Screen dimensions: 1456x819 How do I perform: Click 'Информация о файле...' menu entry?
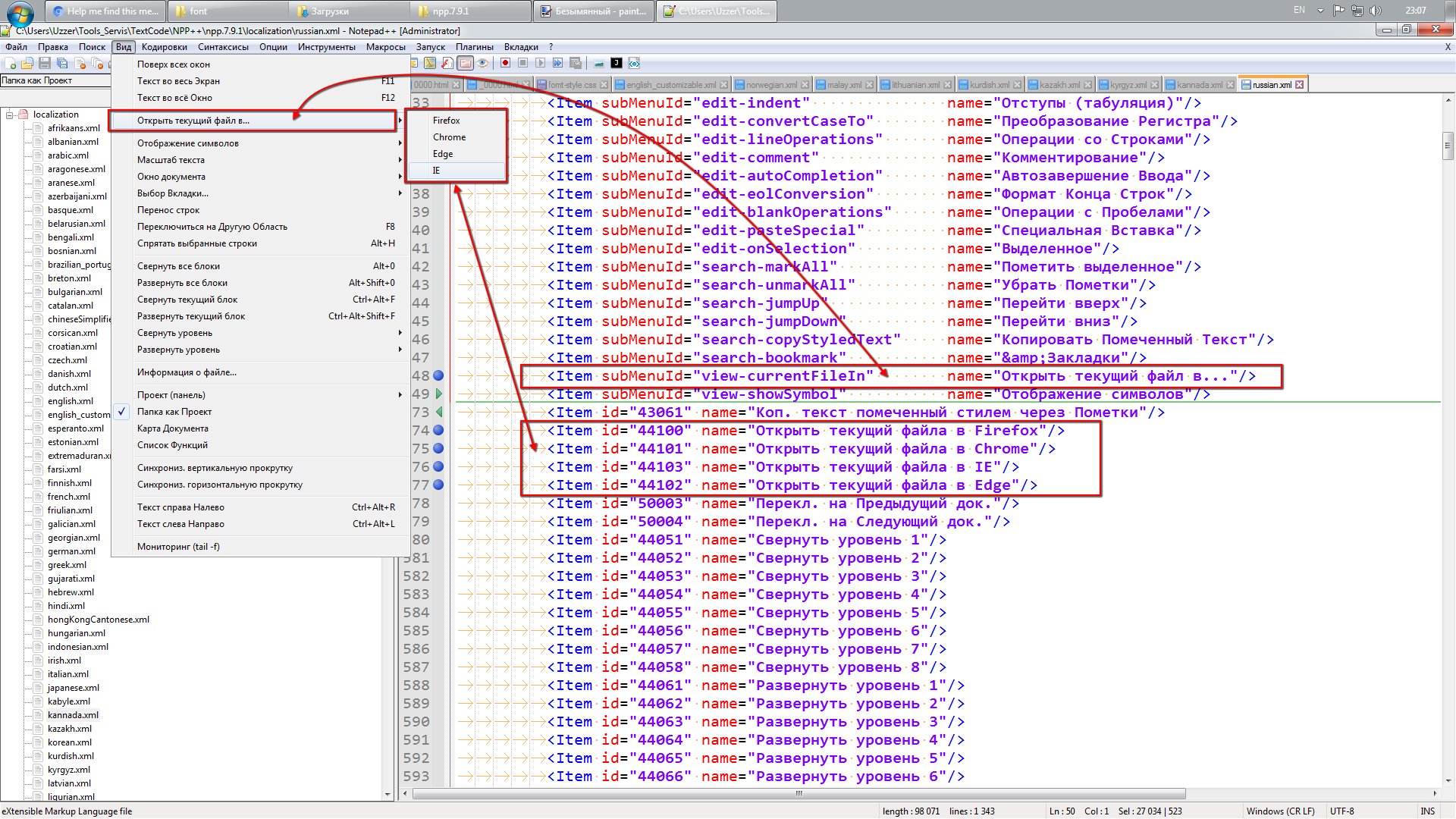click(x=260, y=372)
